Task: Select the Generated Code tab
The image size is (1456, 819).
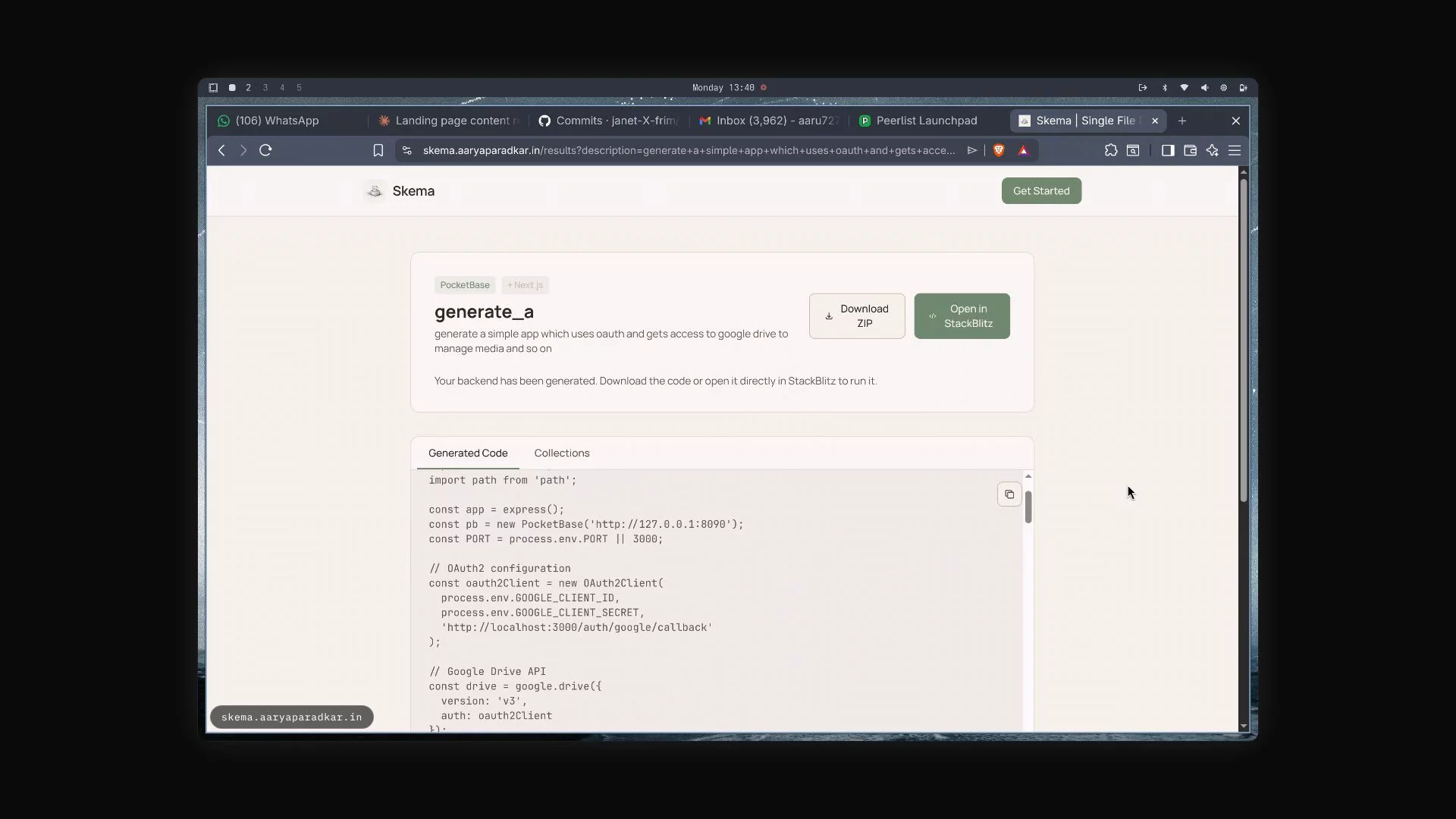Action: (468, 453)
